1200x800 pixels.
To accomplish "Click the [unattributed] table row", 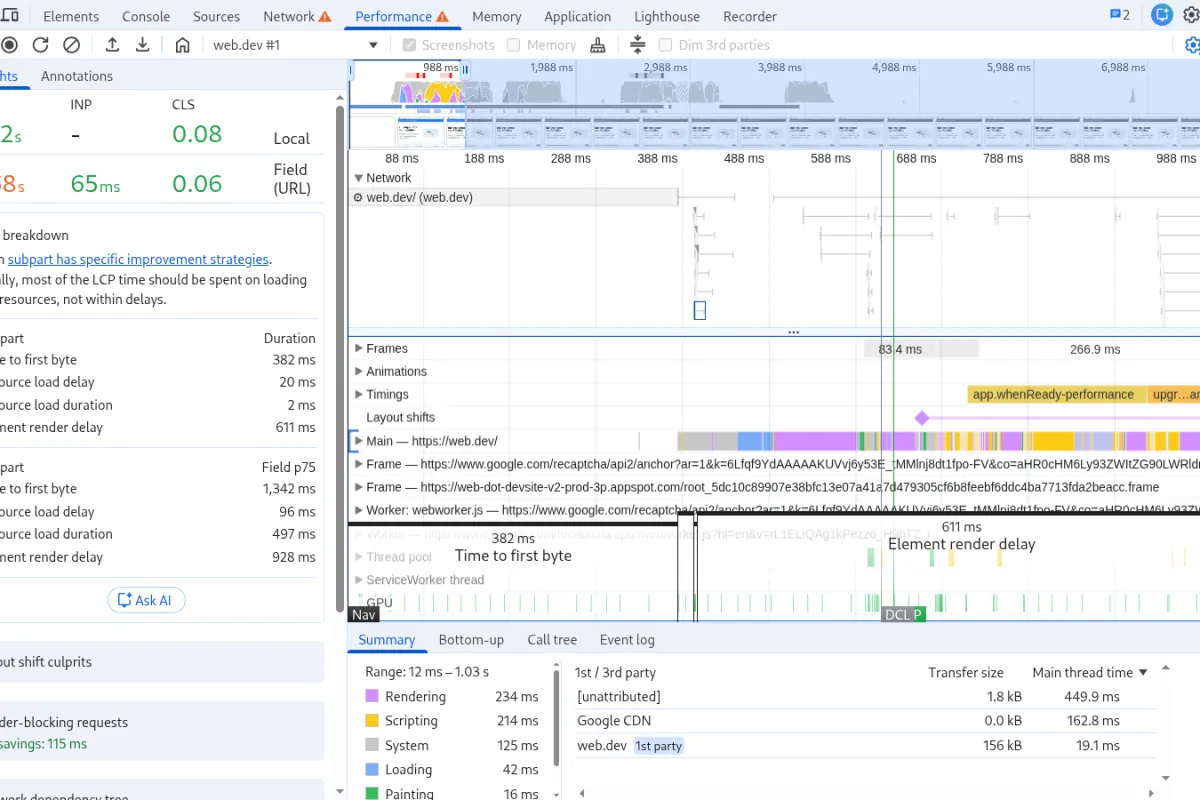I will pos(867,696).
